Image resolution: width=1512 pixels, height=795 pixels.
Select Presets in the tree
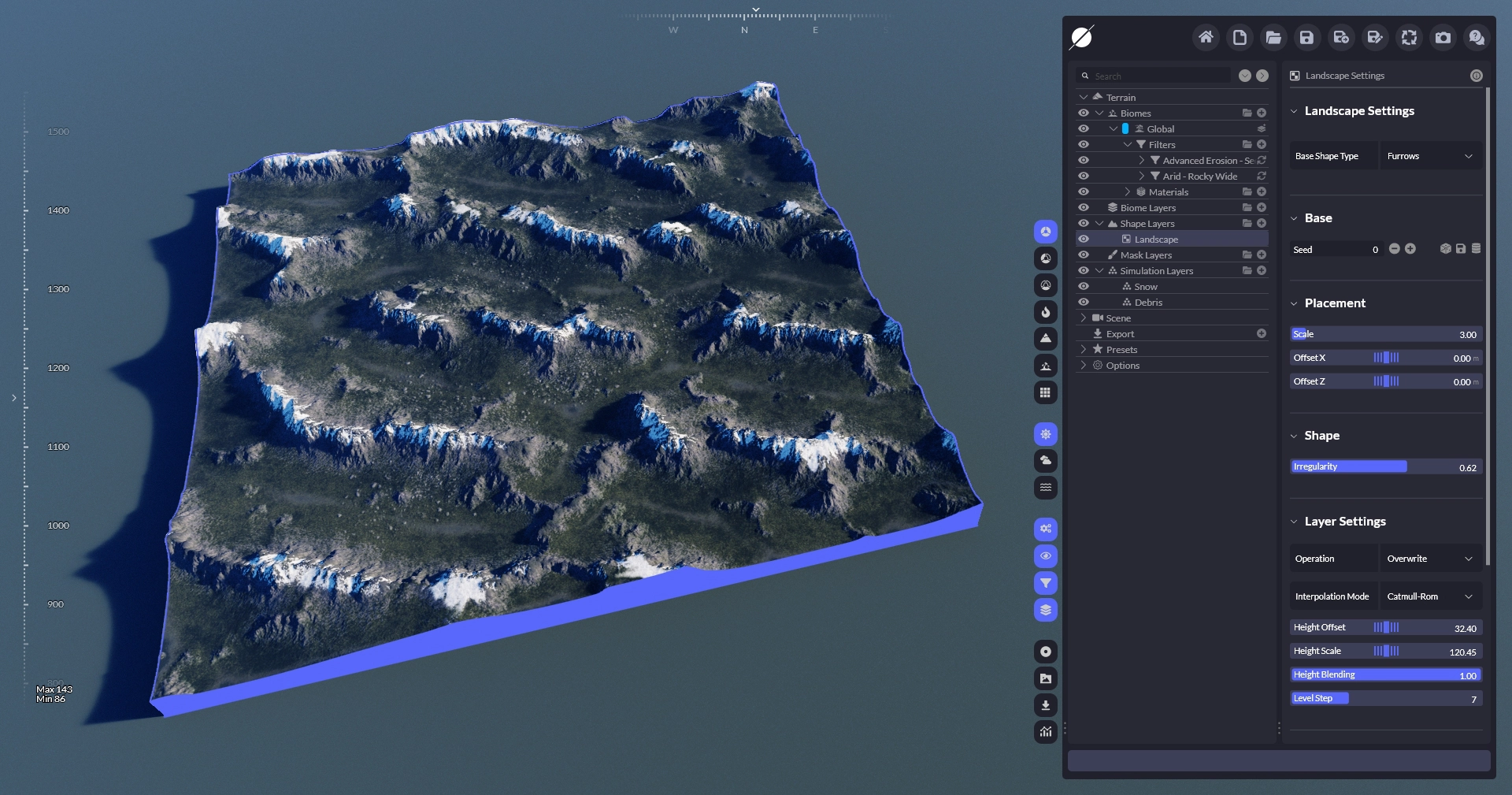point(1121,350)
